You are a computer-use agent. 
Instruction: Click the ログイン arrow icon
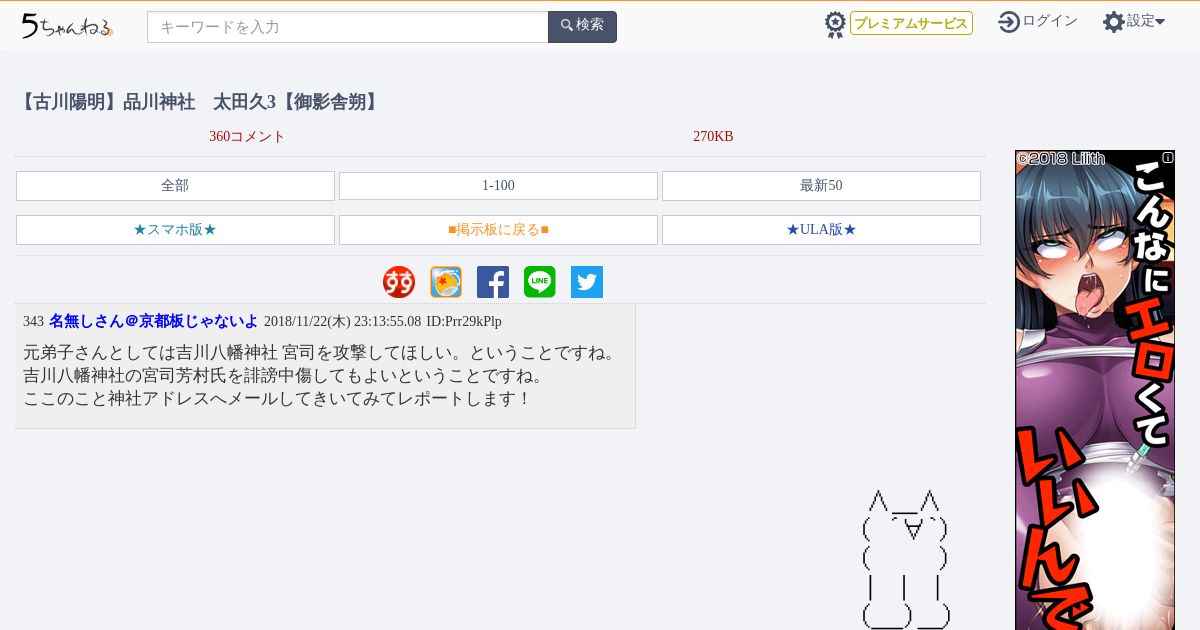tap(1008, 22)
